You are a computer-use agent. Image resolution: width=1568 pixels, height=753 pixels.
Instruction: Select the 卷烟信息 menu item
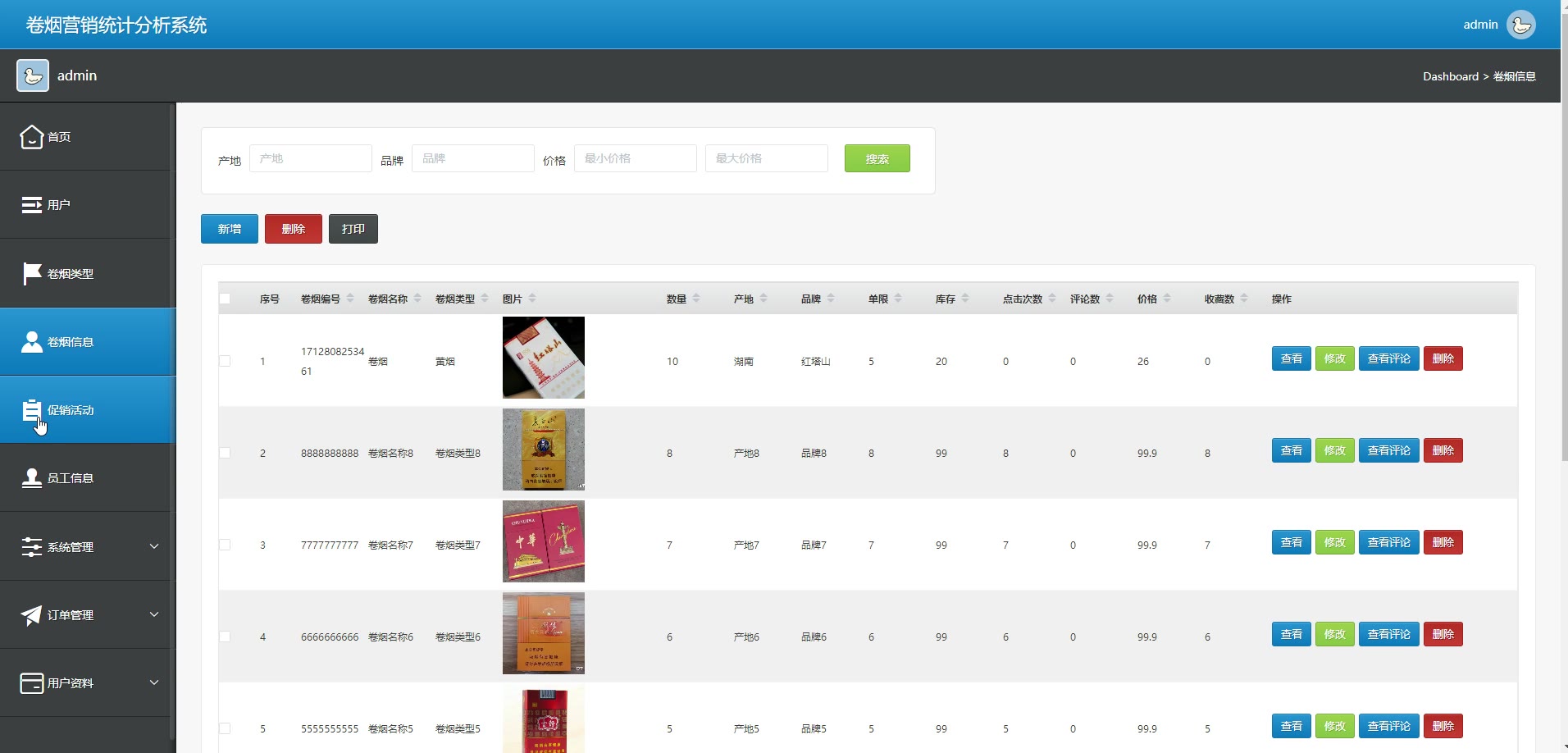(88, 342)
